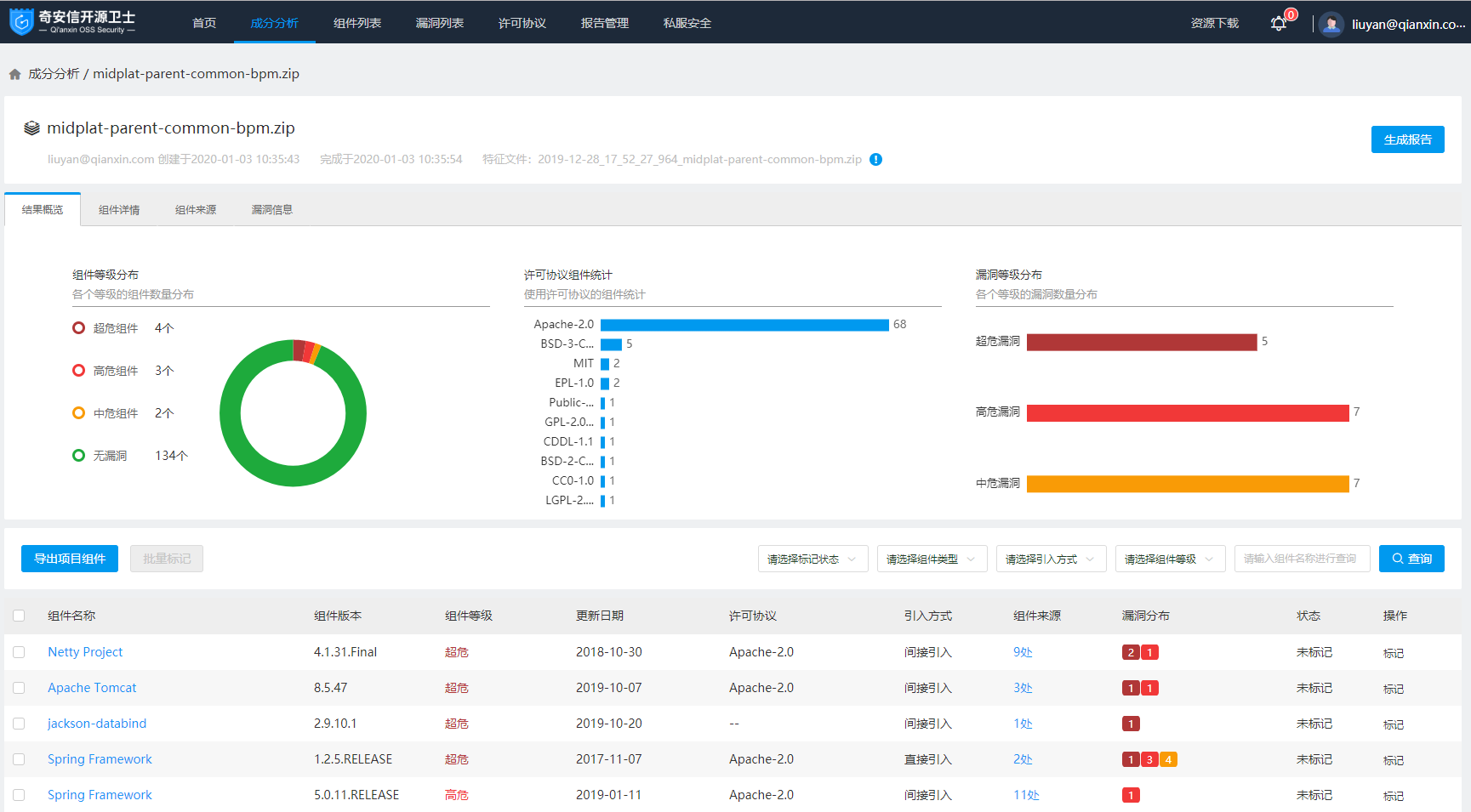Click the blue info icon beside feature file
Image resolution: width=1471 pixels, height=812 pixels.
(x=875, y=160)
